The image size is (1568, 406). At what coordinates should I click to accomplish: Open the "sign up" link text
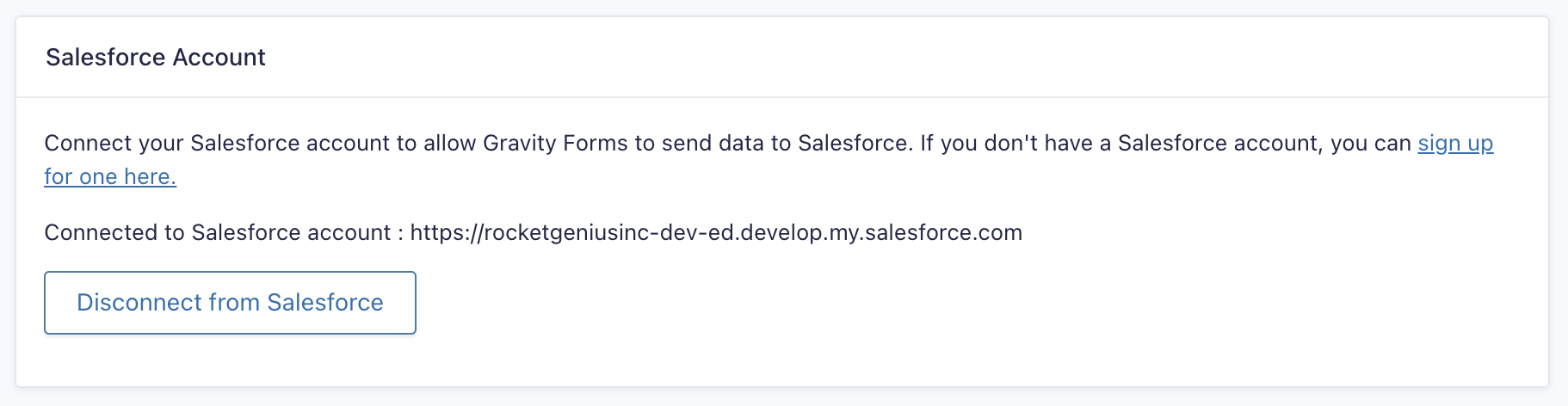(x=1455, y=143)
